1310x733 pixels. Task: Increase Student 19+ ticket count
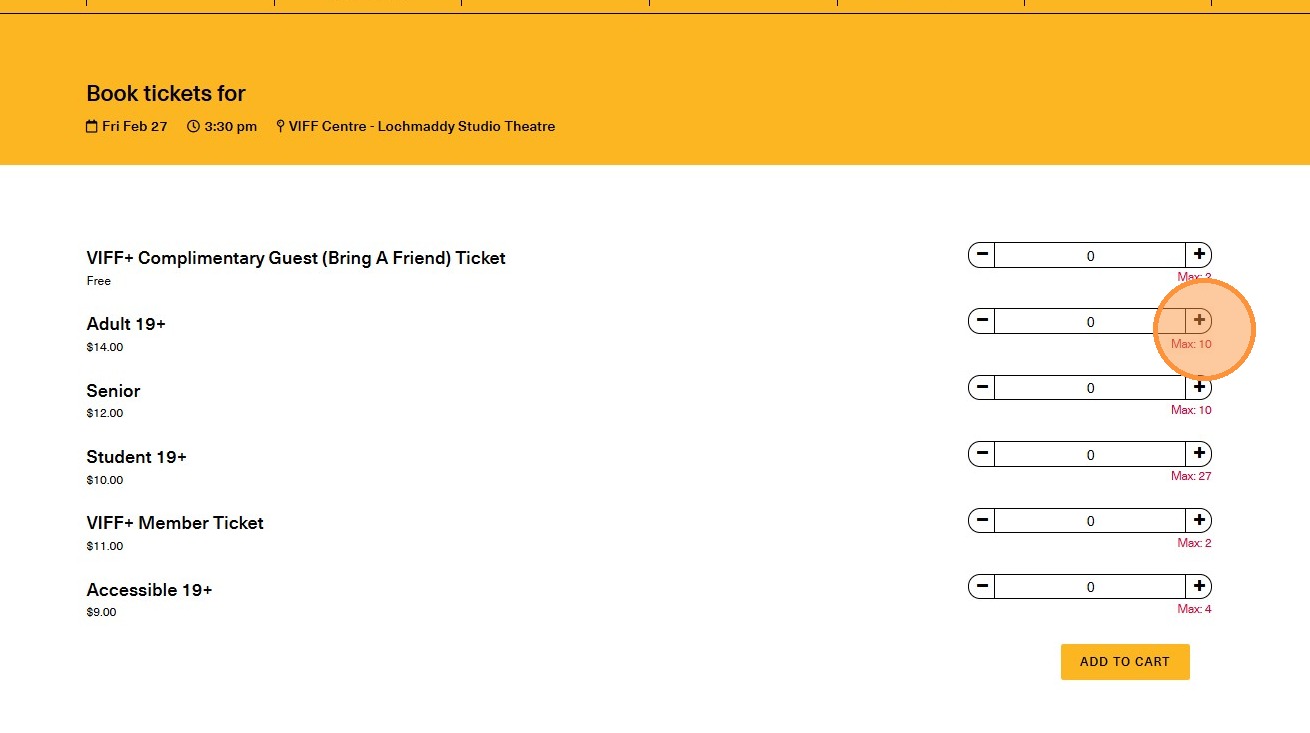point(1199,454)
